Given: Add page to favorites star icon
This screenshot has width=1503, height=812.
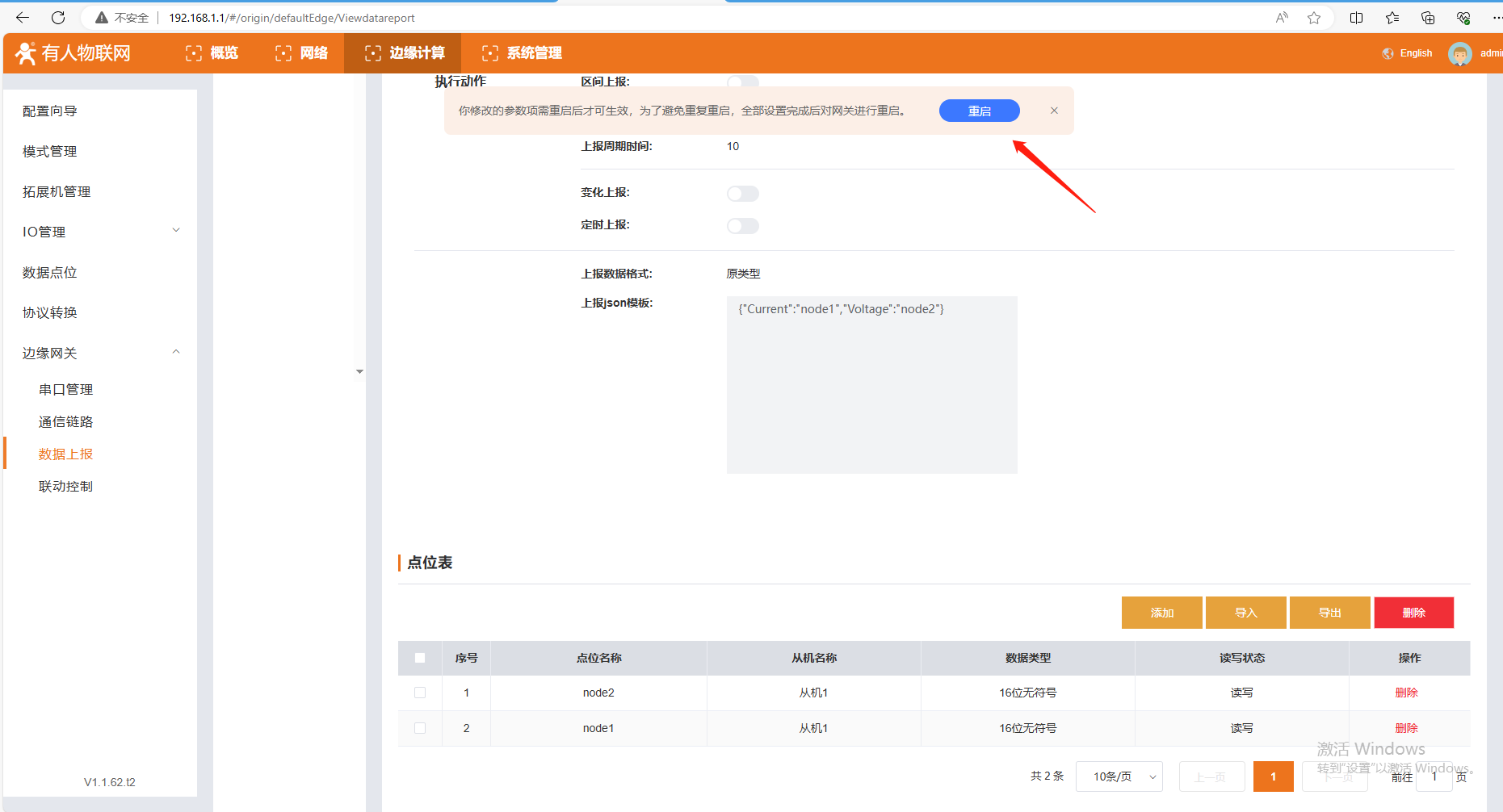Looking at the screenshot, I should [x=1314, y=18].
